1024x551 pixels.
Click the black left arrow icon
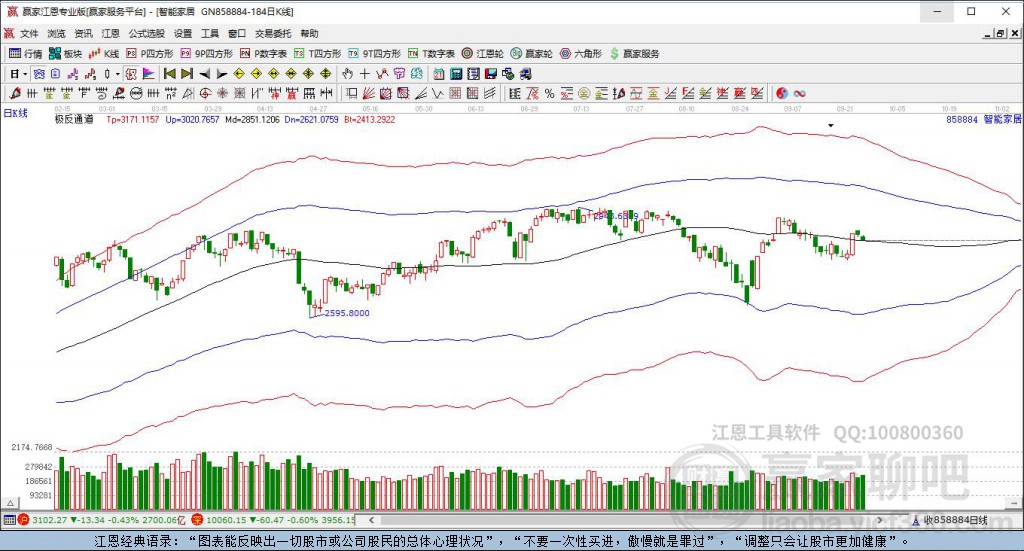click(204, 74)
